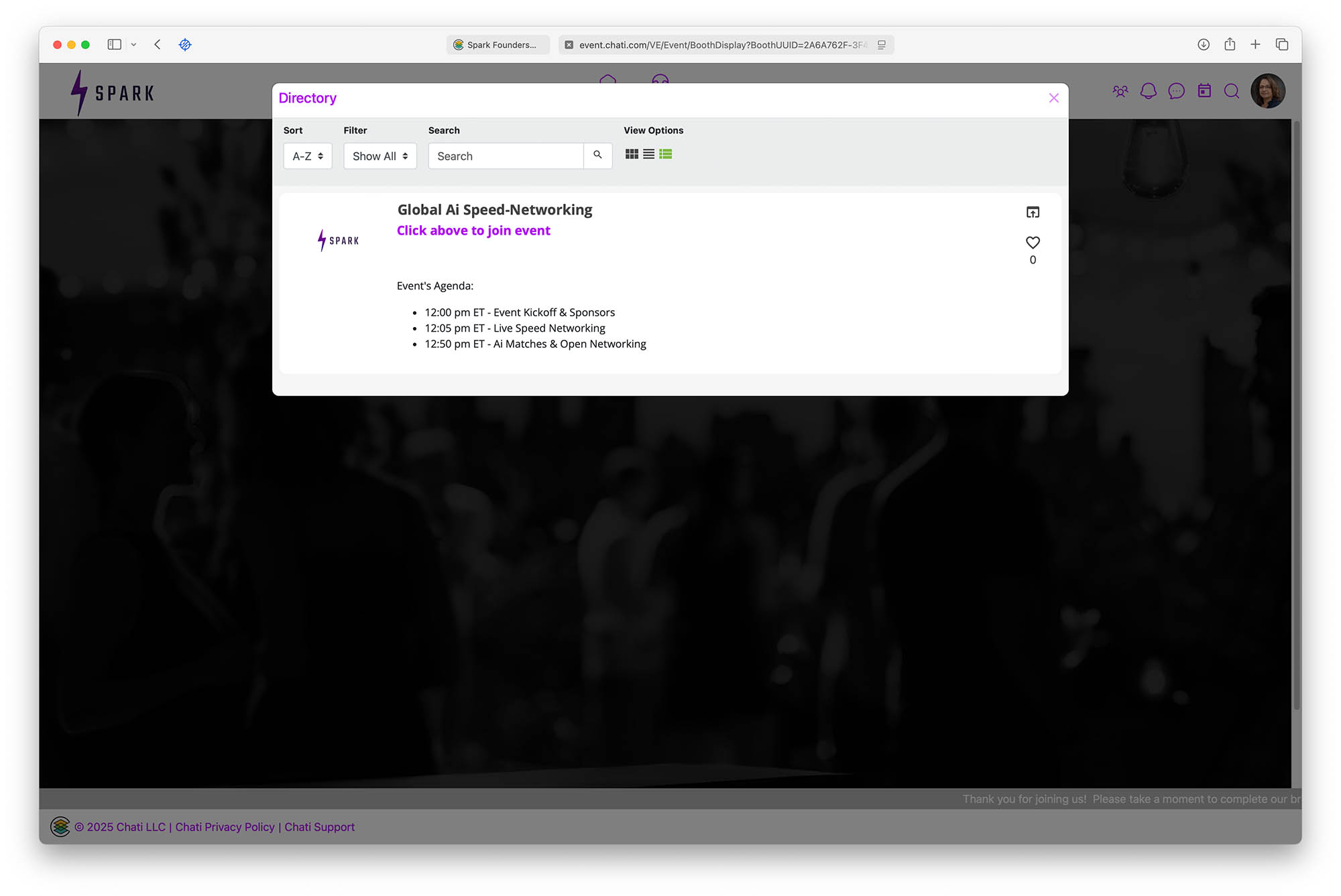Open Chati Privacy Policy link
This screenshot has width=1341, height=896.
(x=225, y=827)
